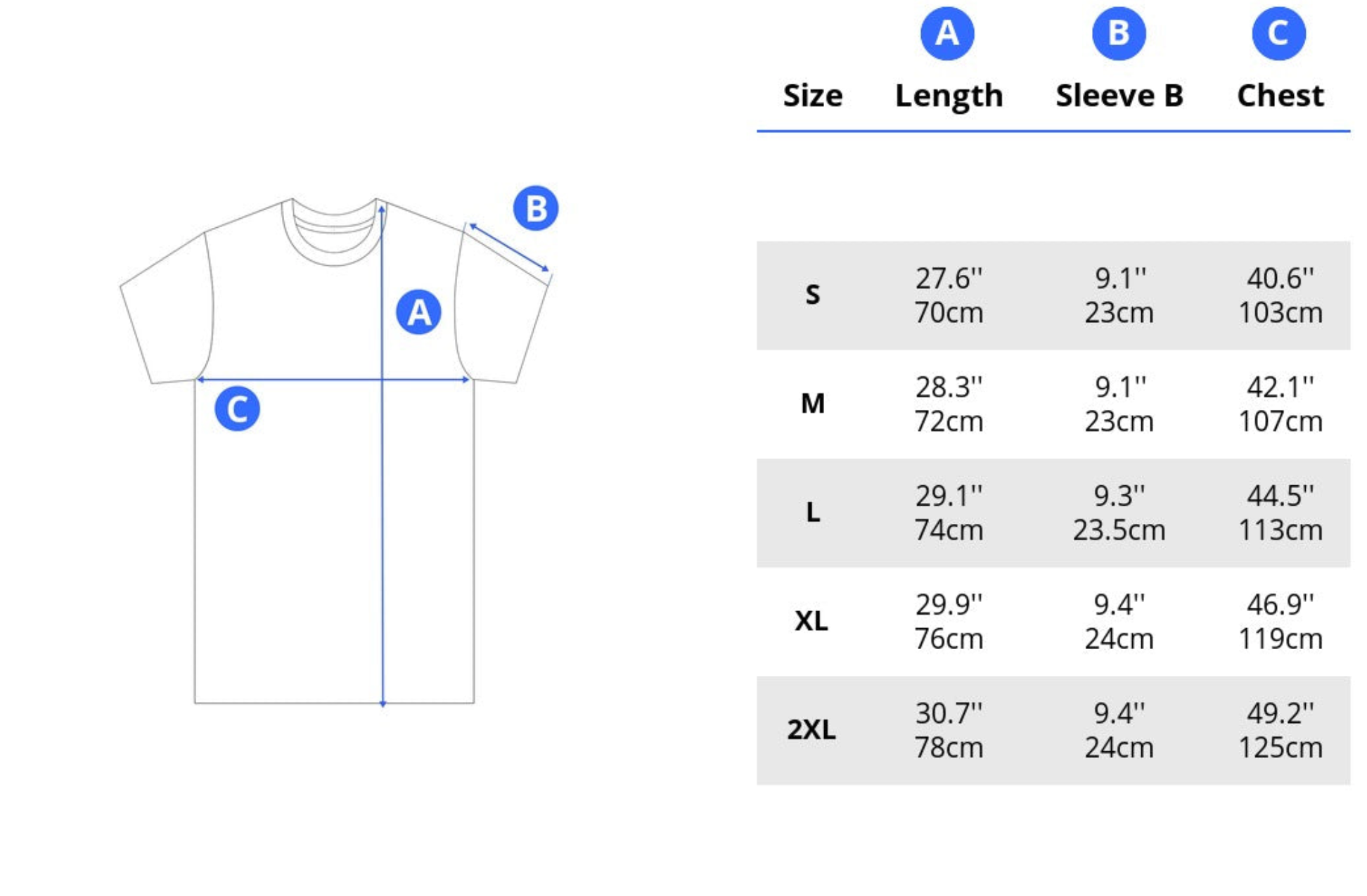Image resolution: width=1367 pixels, height=896 pixels.
Task: Click the 113cm chest value for L
Action: (1281, 530)
